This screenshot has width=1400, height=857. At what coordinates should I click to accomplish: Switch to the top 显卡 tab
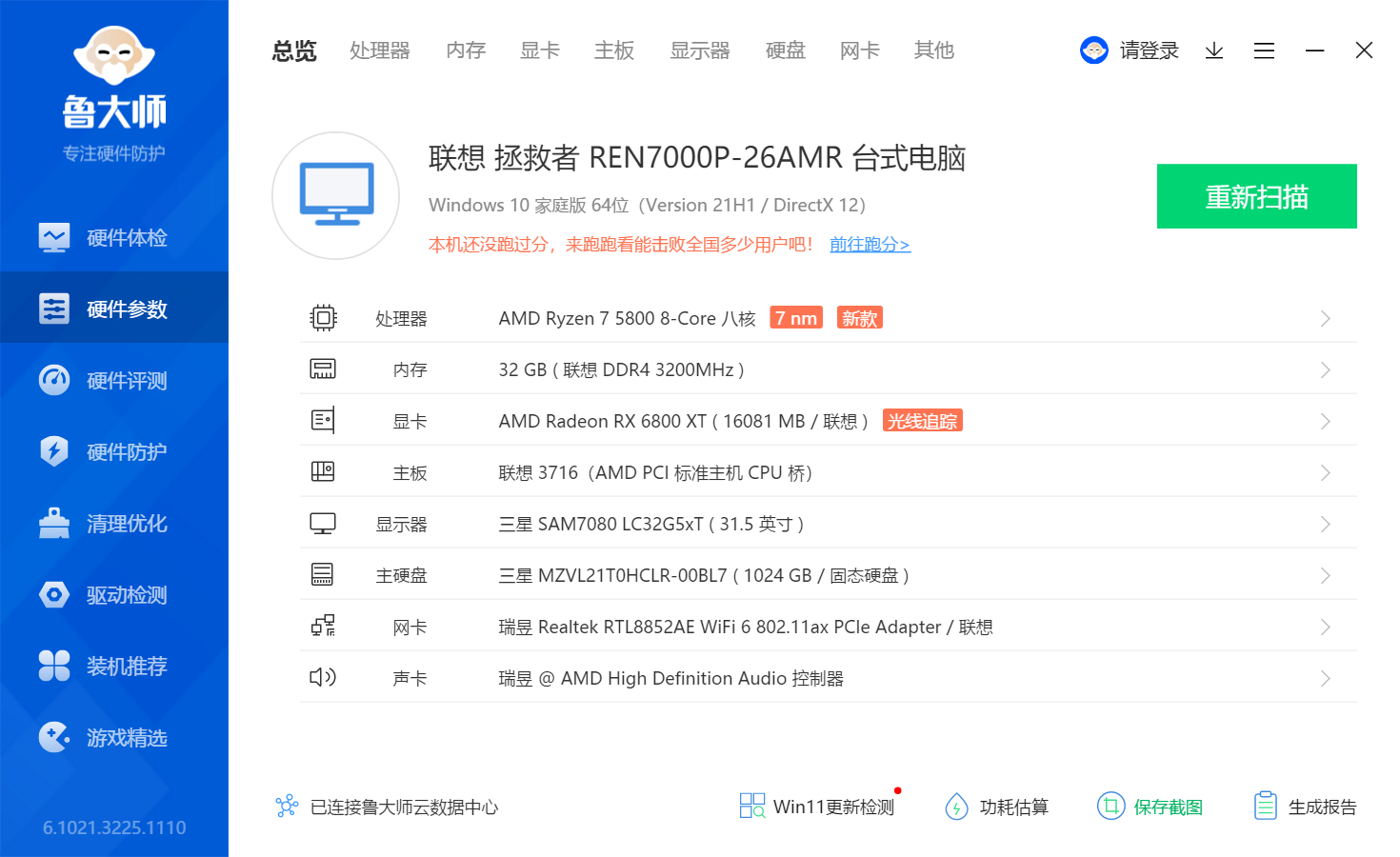coord(540,50)
